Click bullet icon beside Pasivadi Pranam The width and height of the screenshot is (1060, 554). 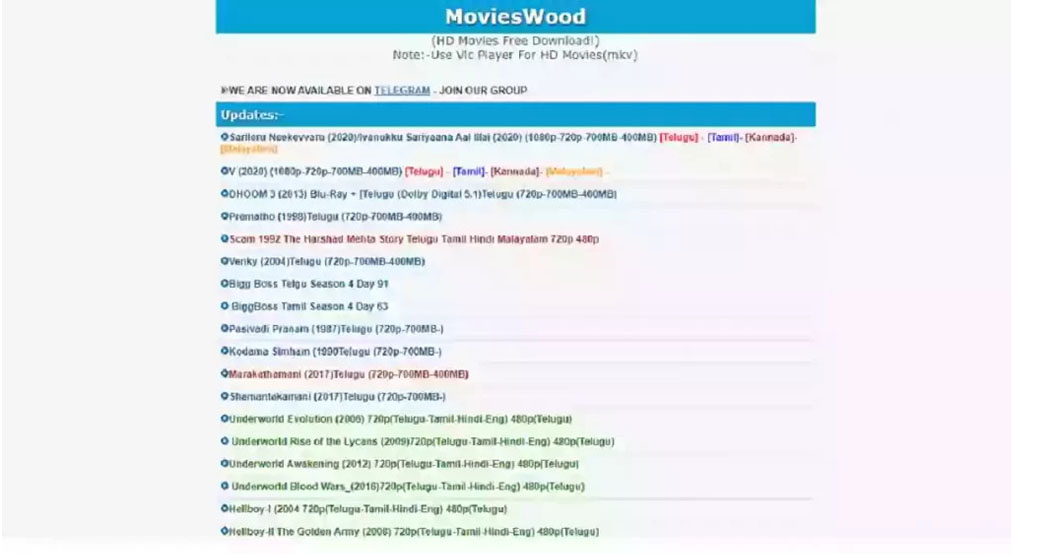pos(224,328)
